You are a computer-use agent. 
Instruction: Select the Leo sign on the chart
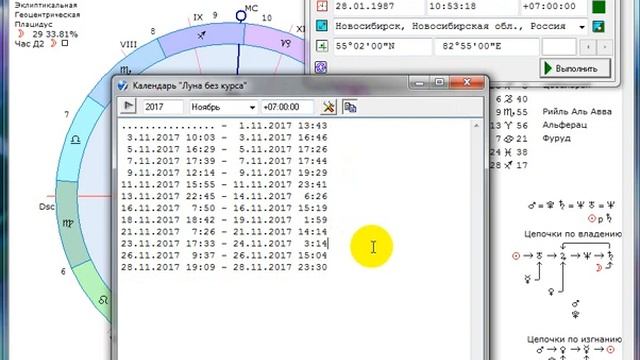pyautogui.click(x=103, y=300)
